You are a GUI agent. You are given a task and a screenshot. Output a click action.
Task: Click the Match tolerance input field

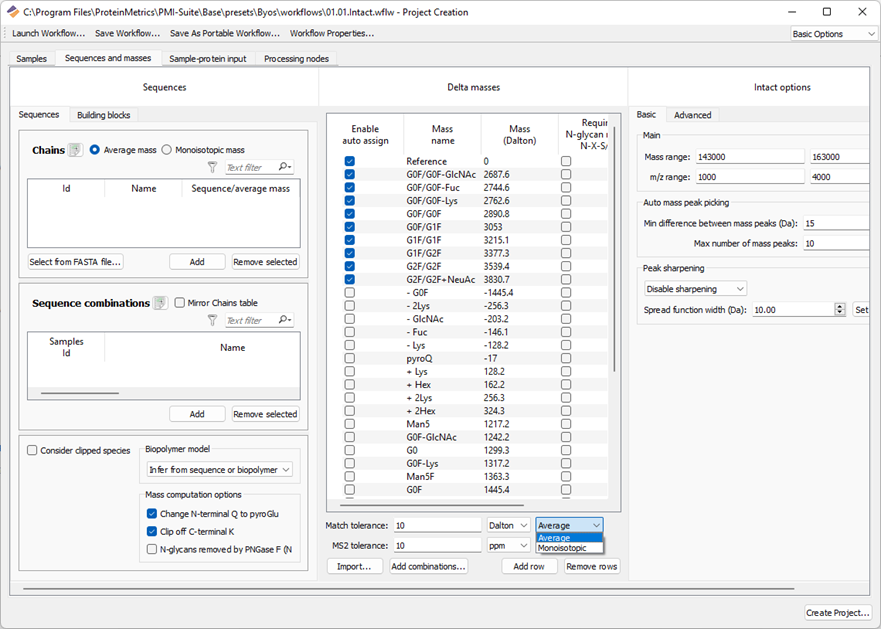tap(438, 525)
